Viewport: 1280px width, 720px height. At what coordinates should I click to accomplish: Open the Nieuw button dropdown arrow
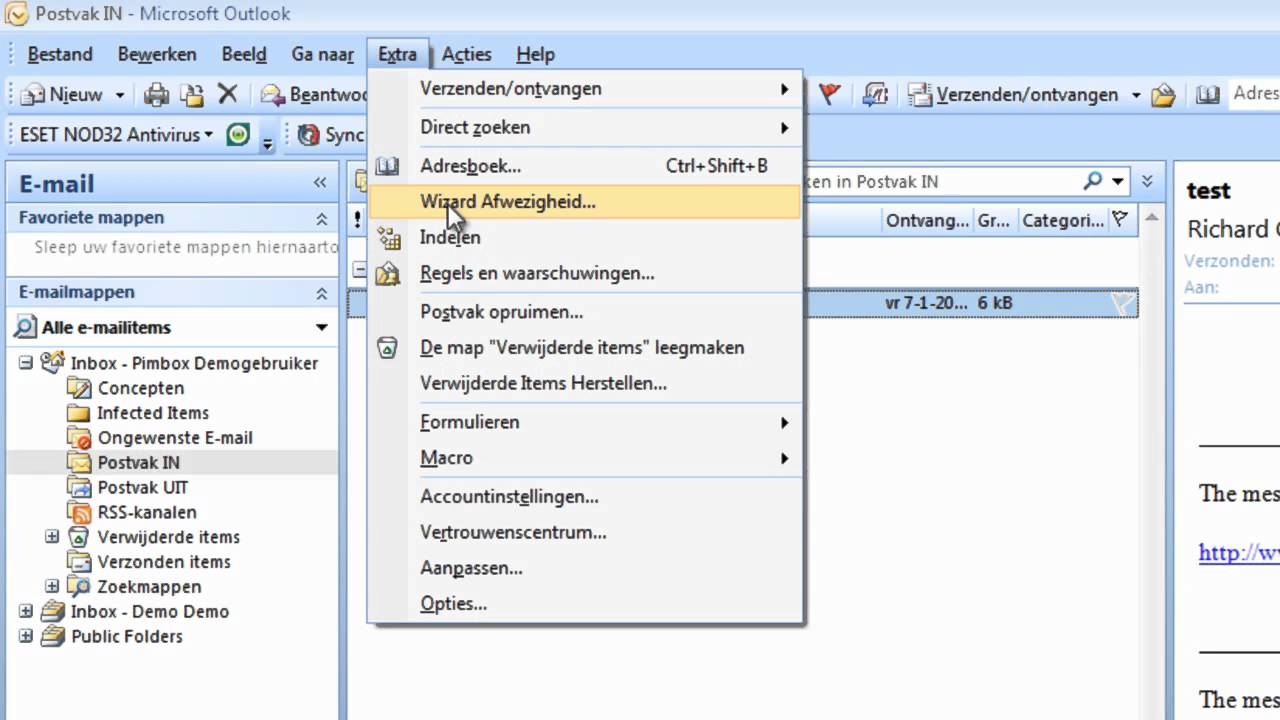click(119, 95)
